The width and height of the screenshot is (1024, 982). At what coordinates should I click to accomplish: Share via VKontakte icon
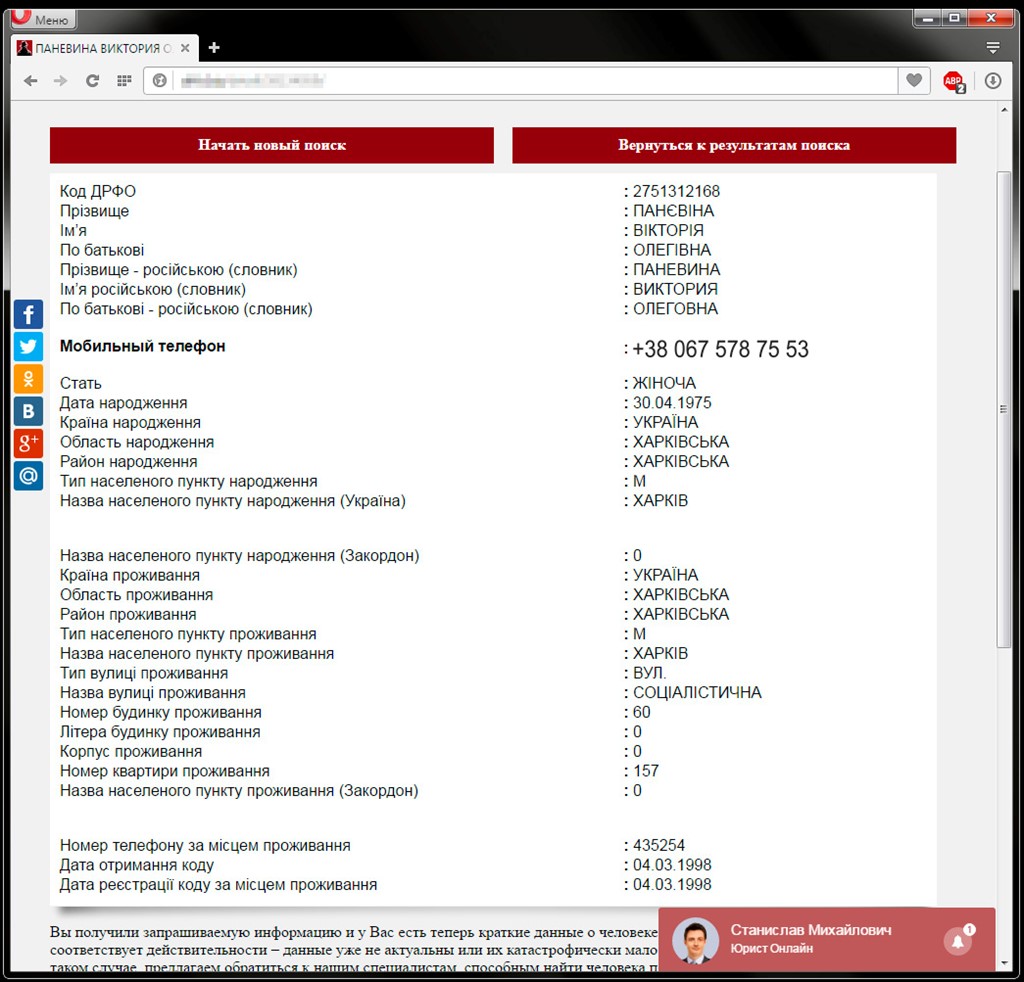pos(28,411)
